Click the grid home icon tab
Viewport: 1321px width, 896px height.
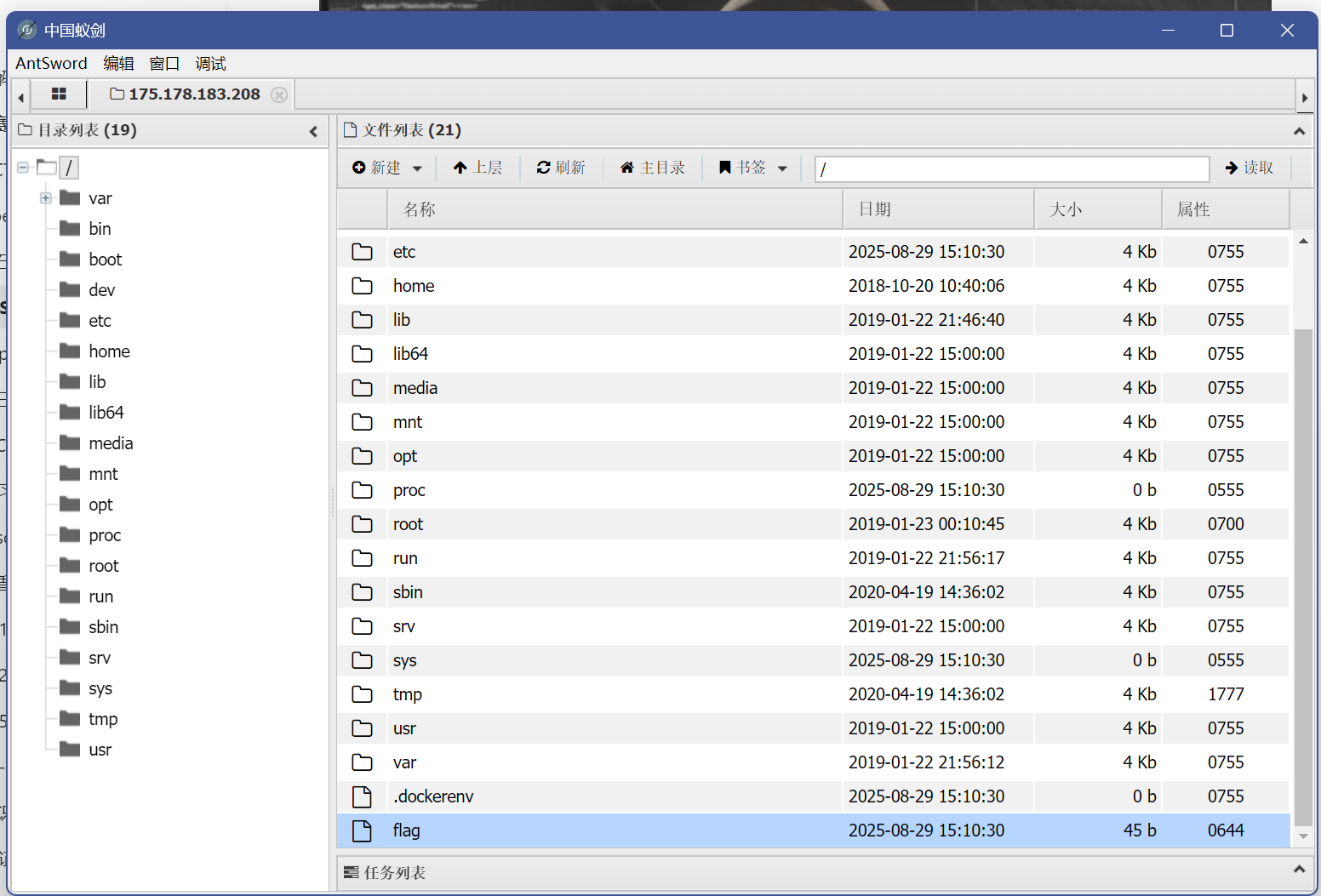(x=59, y=94)
